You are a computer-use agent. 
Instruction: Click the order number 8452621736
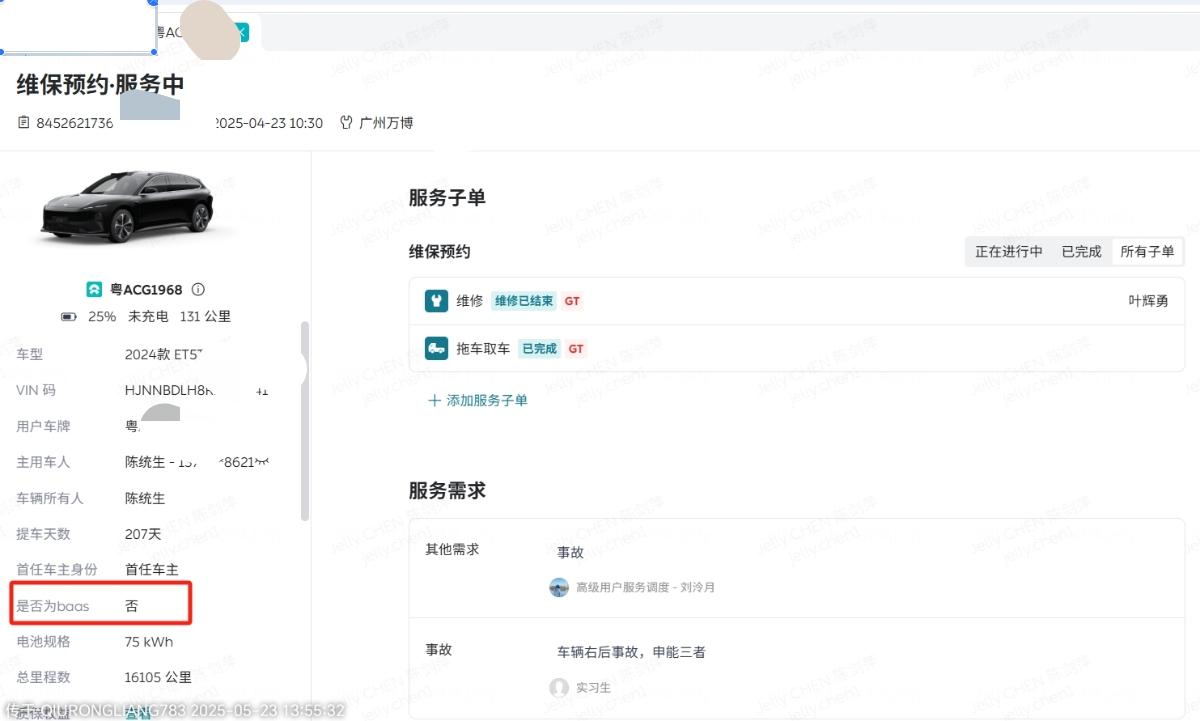point(76,123)
